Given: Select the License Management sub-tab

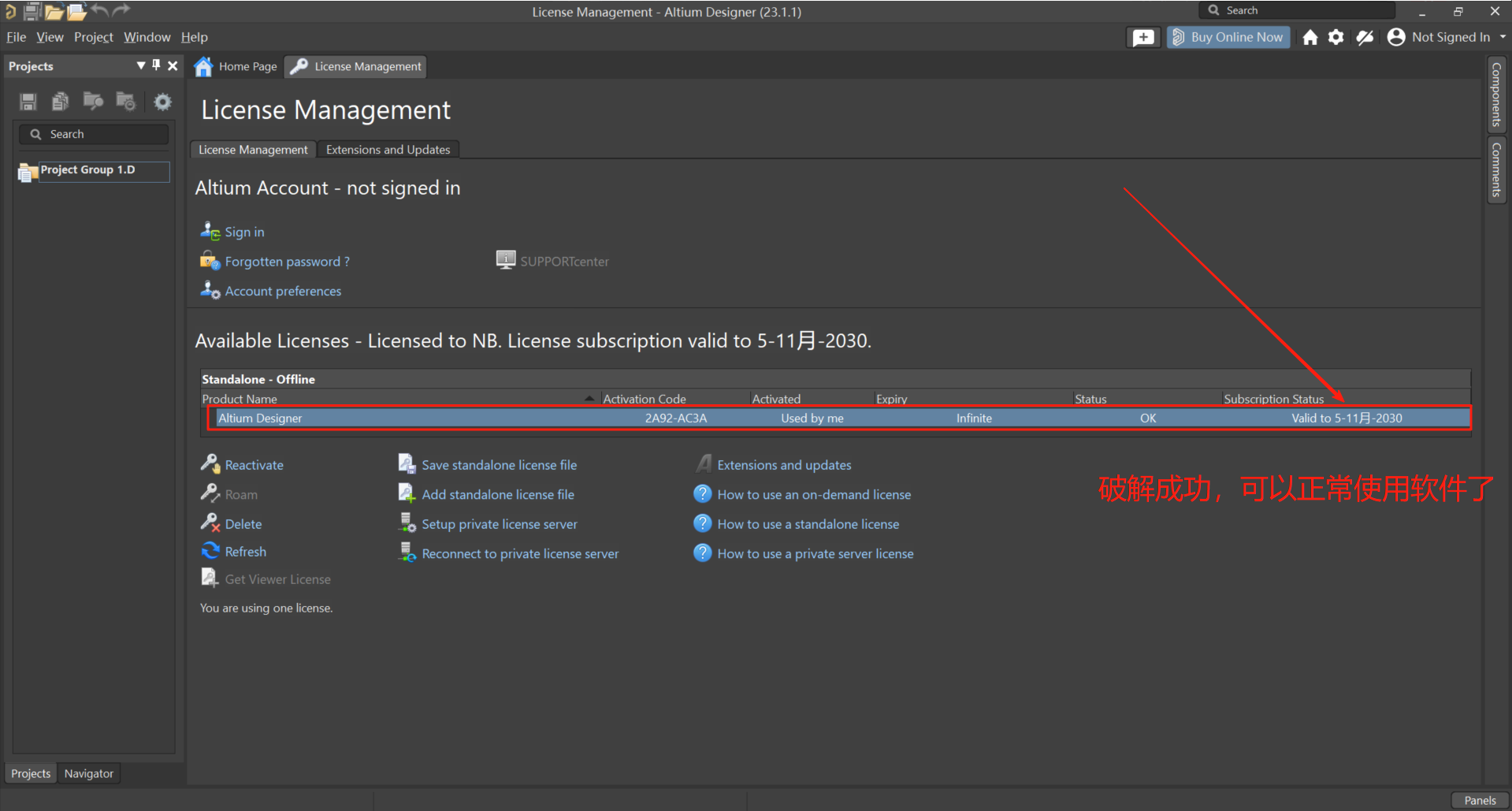Looking at the screenshot, I should [253, 150].
